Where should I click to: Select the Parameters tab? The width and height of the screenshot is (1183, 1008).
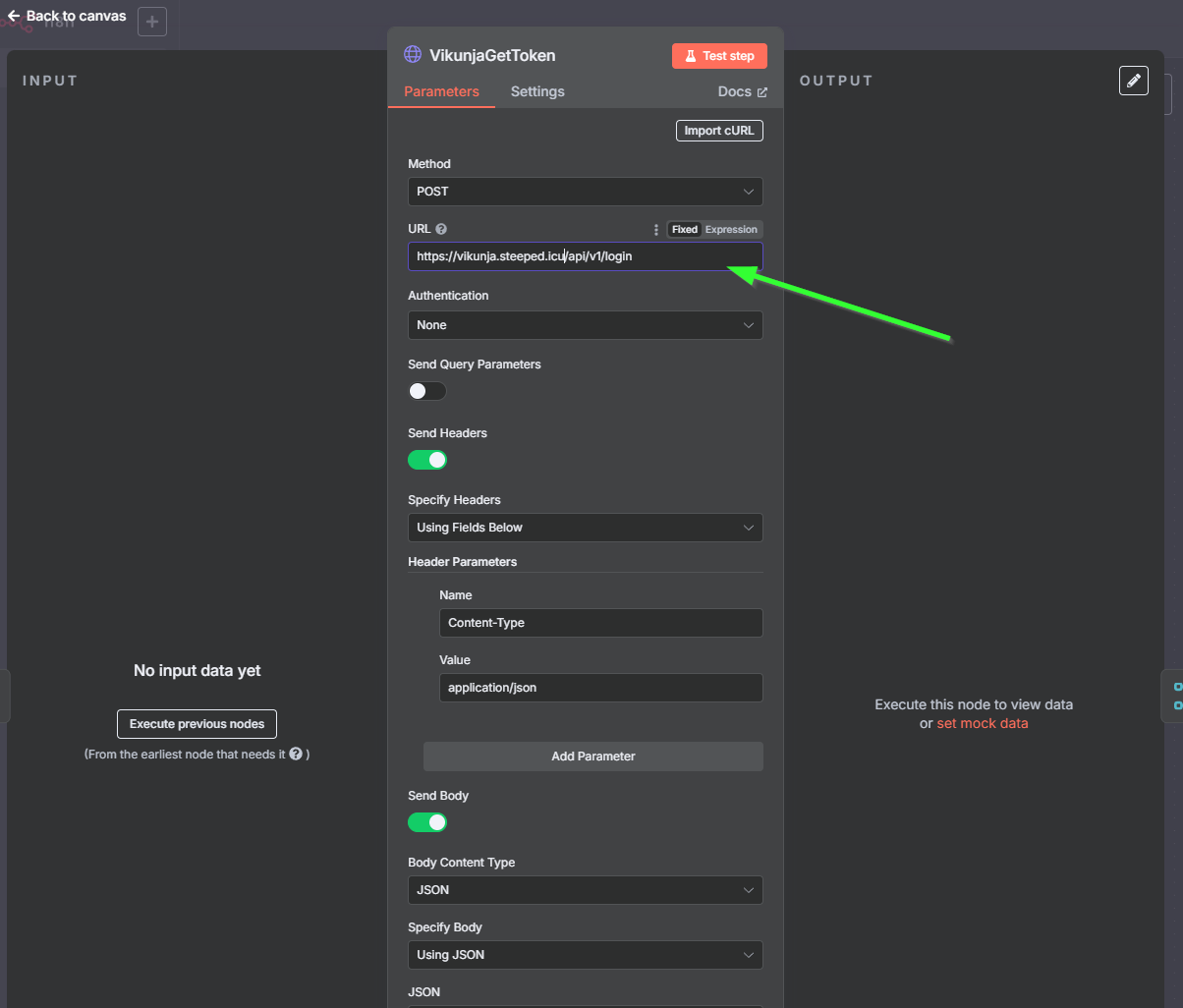(x=441, y=91)
